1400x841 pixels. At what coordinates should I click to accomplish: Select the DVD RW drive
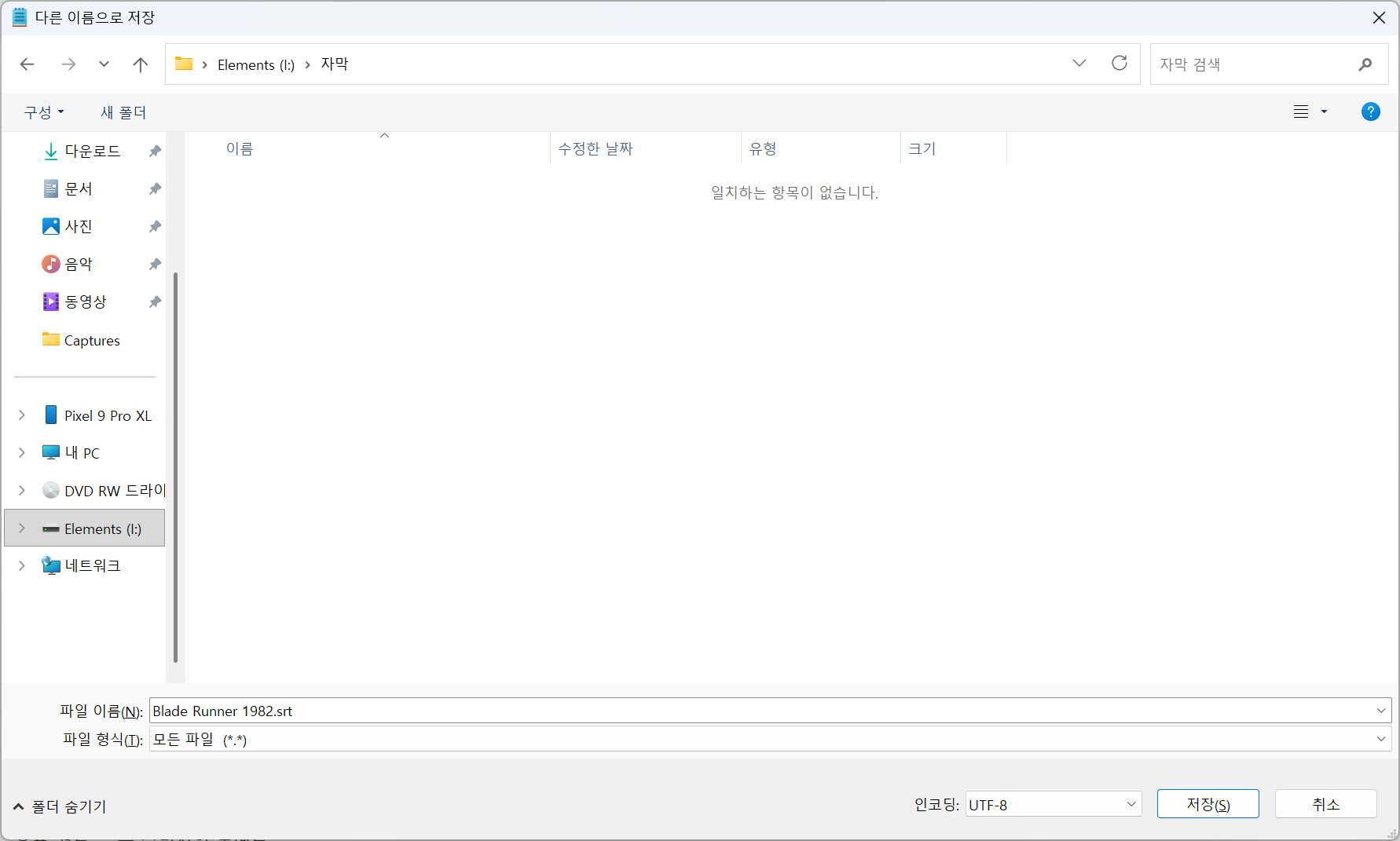click(115, 491)
